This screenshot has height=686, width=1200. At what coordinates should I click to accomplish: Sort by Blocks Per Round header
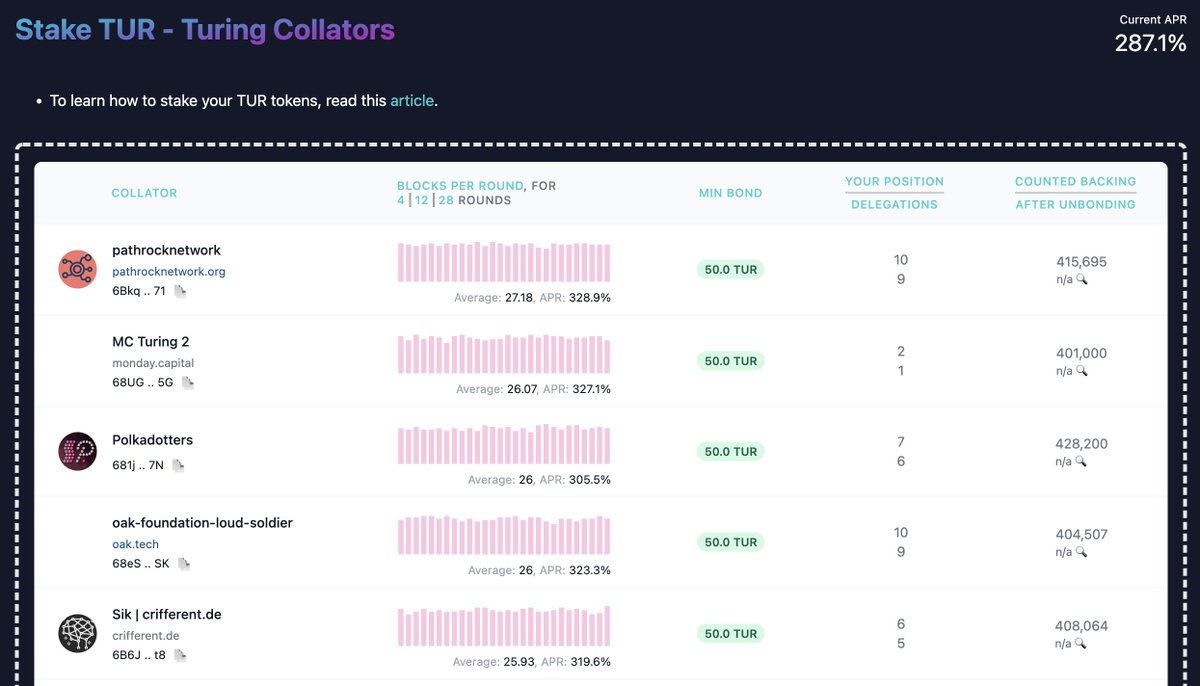pyautogui.click(x=460, y=186)
